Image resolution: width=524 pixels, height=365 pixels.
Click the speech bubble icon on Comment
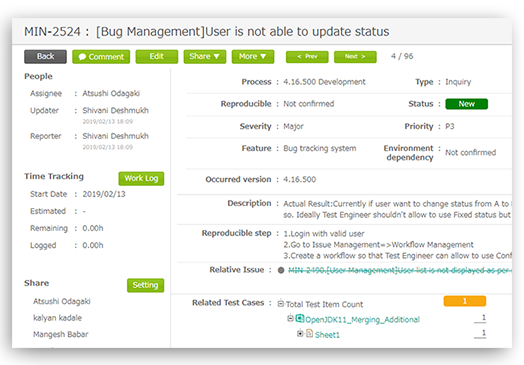pos(82,57)
